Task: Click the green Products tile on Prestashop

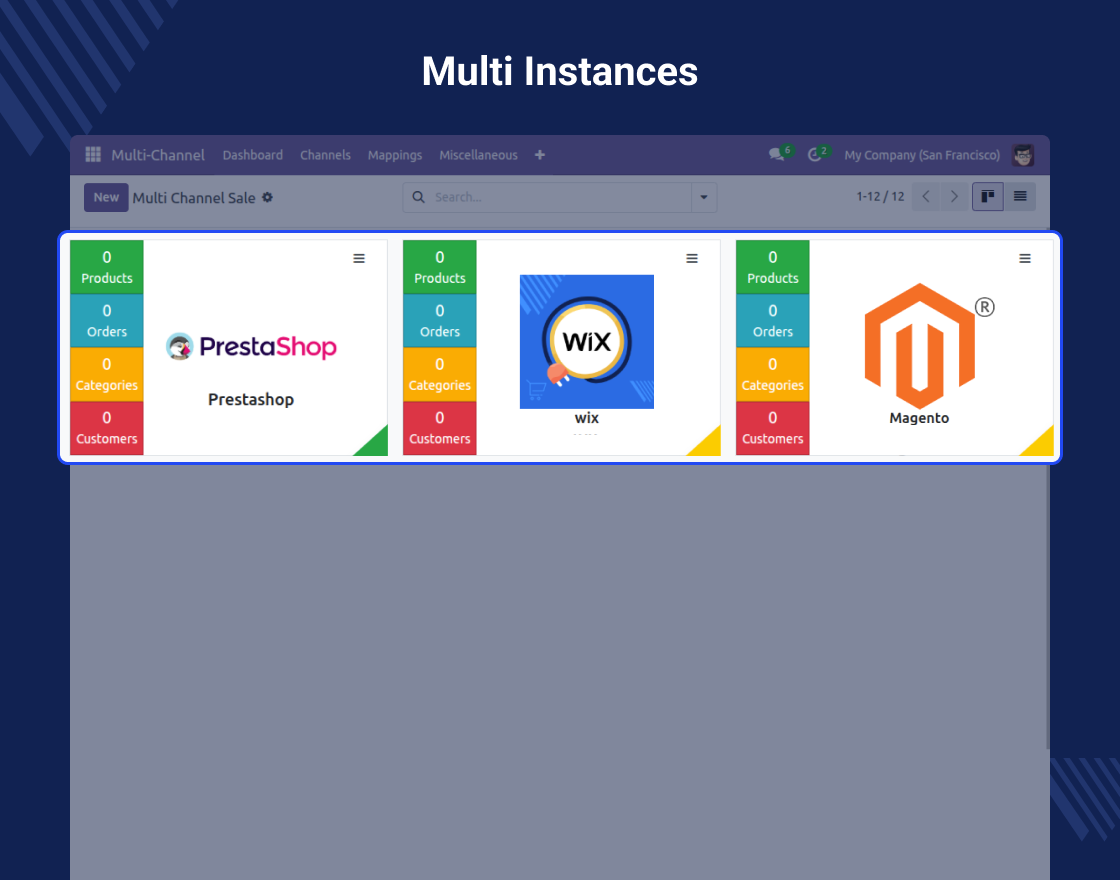Action: point(107,267)
